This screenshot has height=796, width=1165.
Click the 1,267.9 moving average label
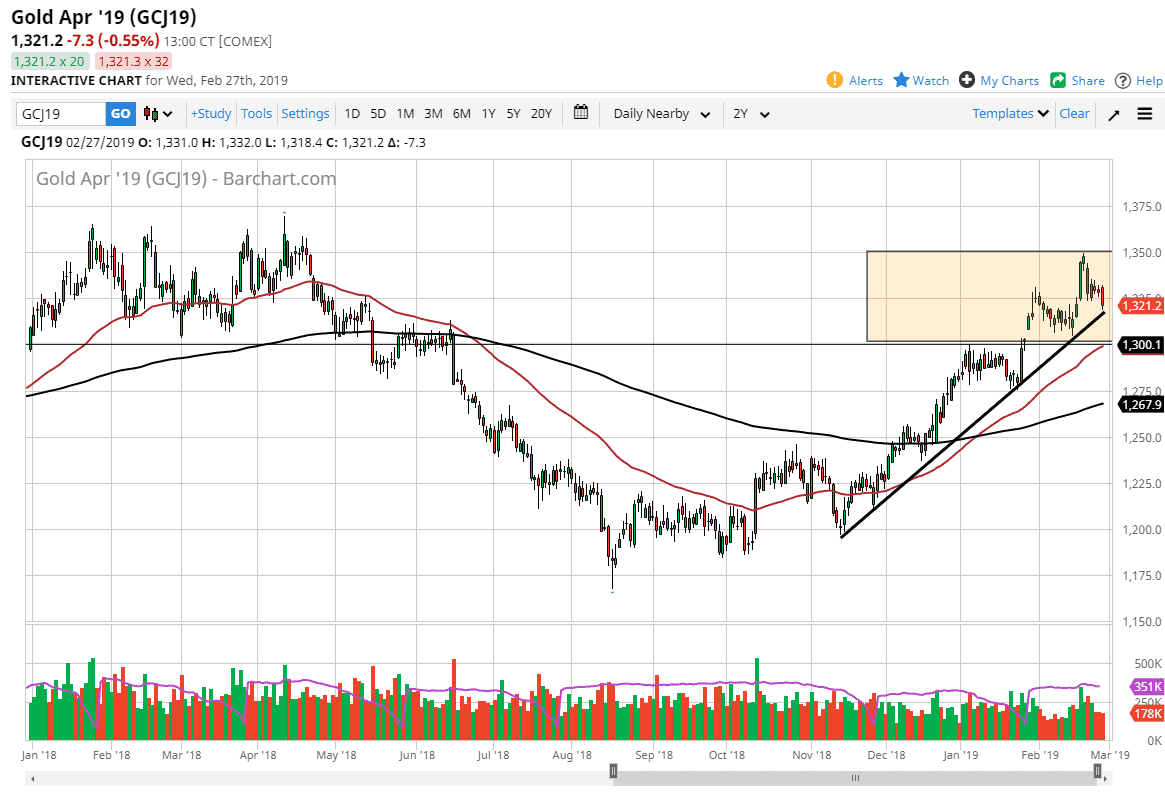tap(1140, 404)
